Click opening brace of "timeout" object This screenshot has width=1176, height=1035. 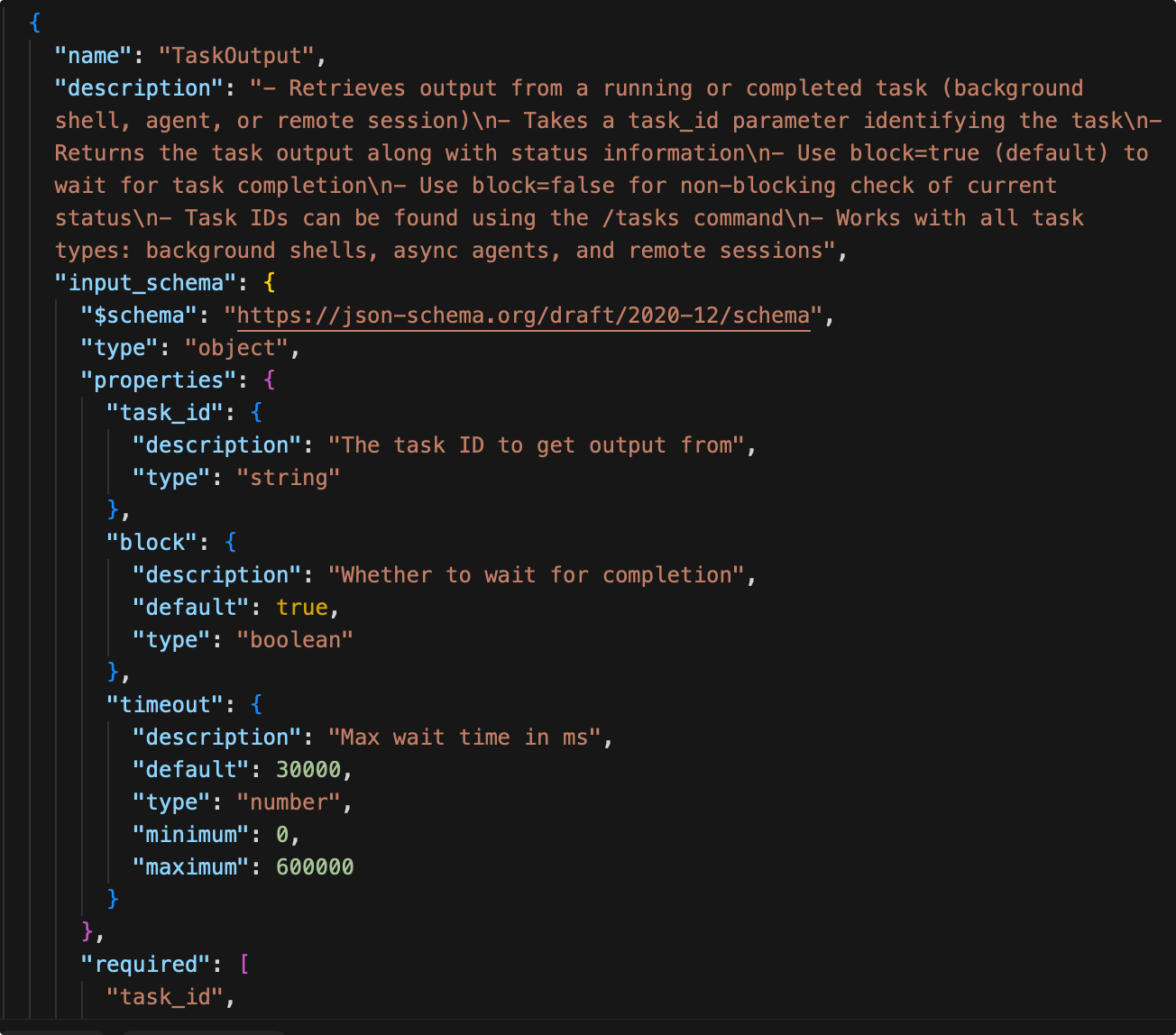256,705
